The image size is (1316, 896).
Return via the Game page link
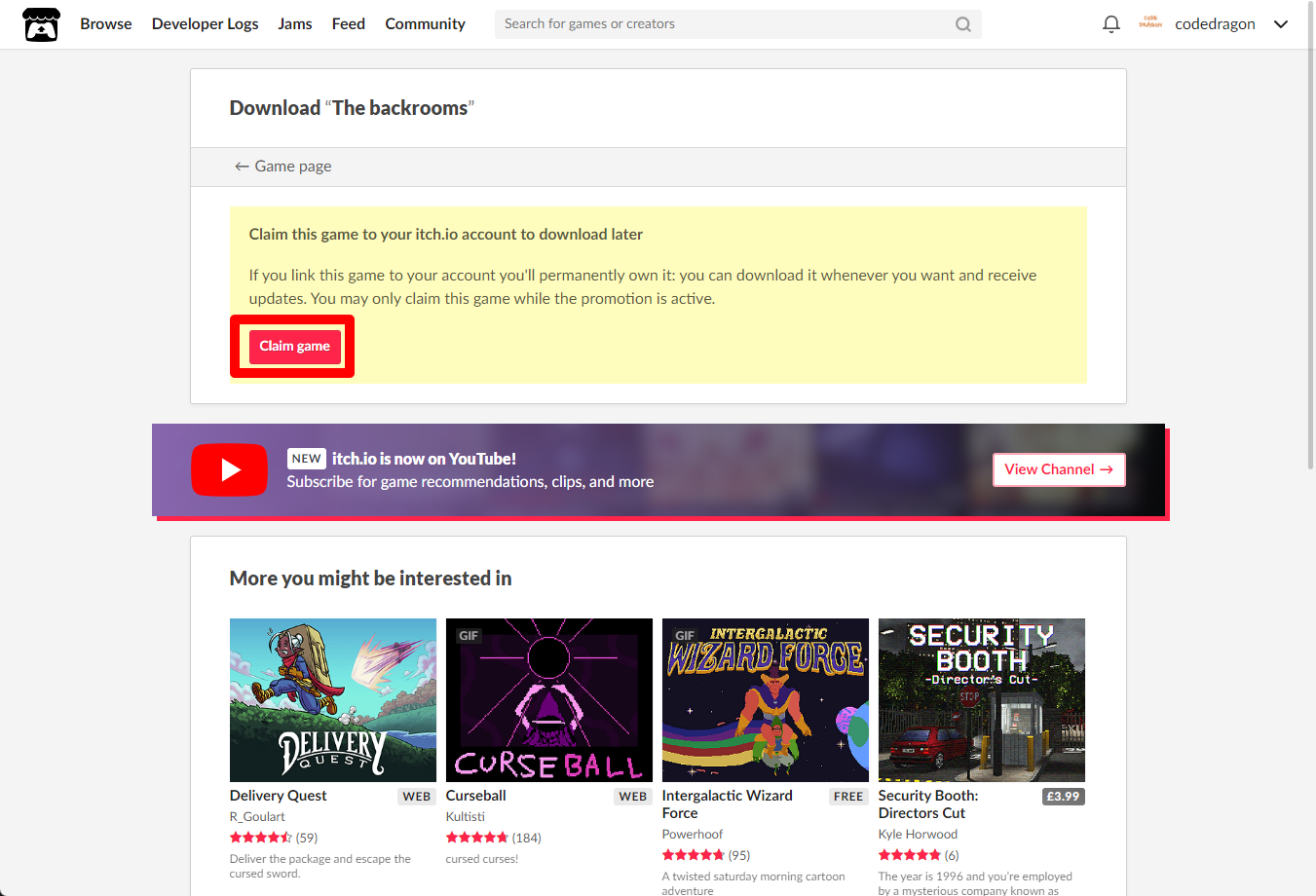[283, 167]
